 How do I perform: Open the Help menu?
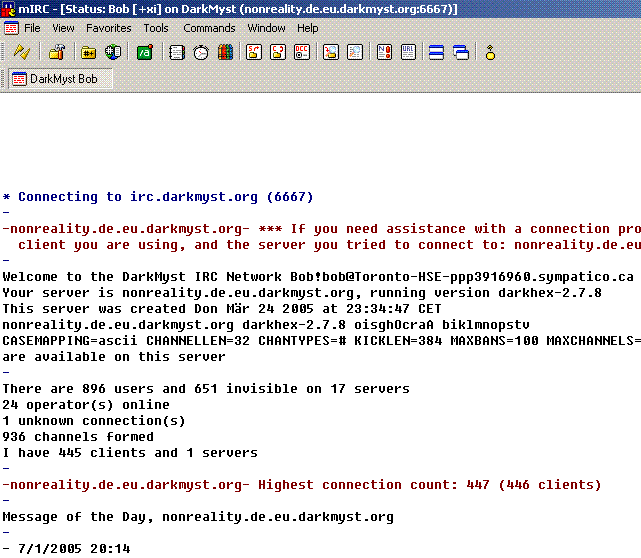pos(308,28)
